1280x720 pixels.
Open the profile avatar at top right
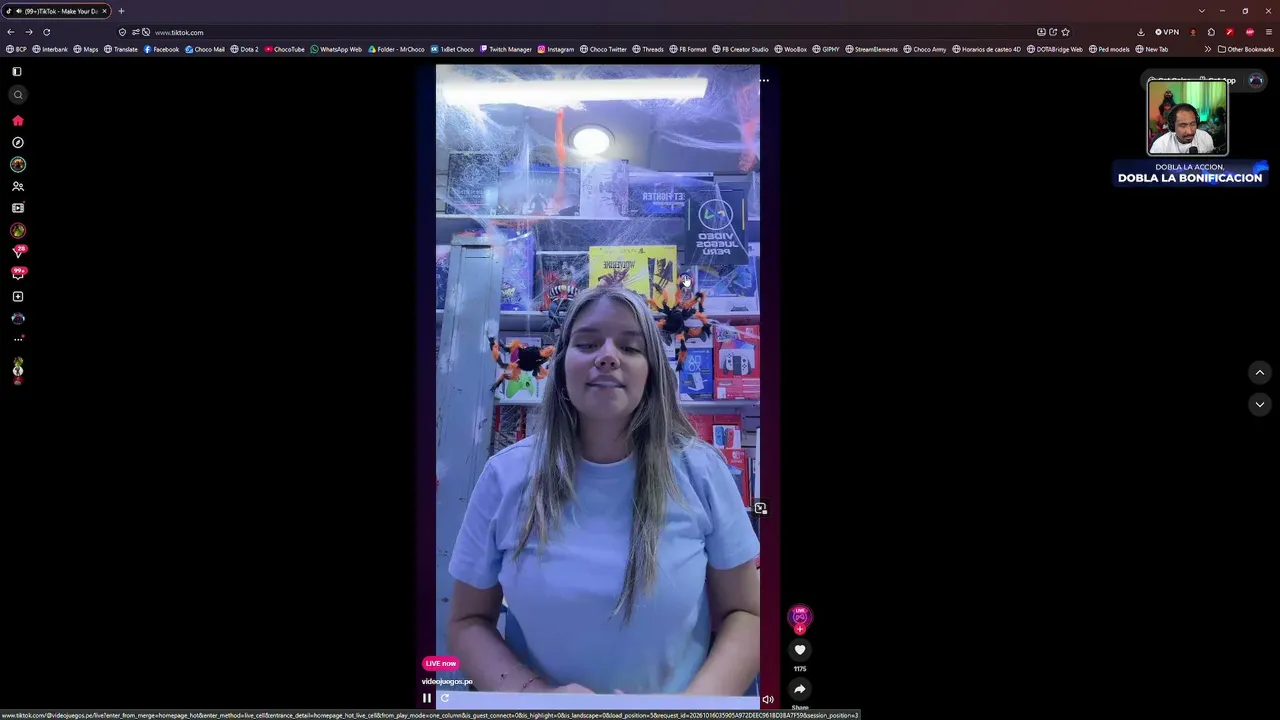1256,80
